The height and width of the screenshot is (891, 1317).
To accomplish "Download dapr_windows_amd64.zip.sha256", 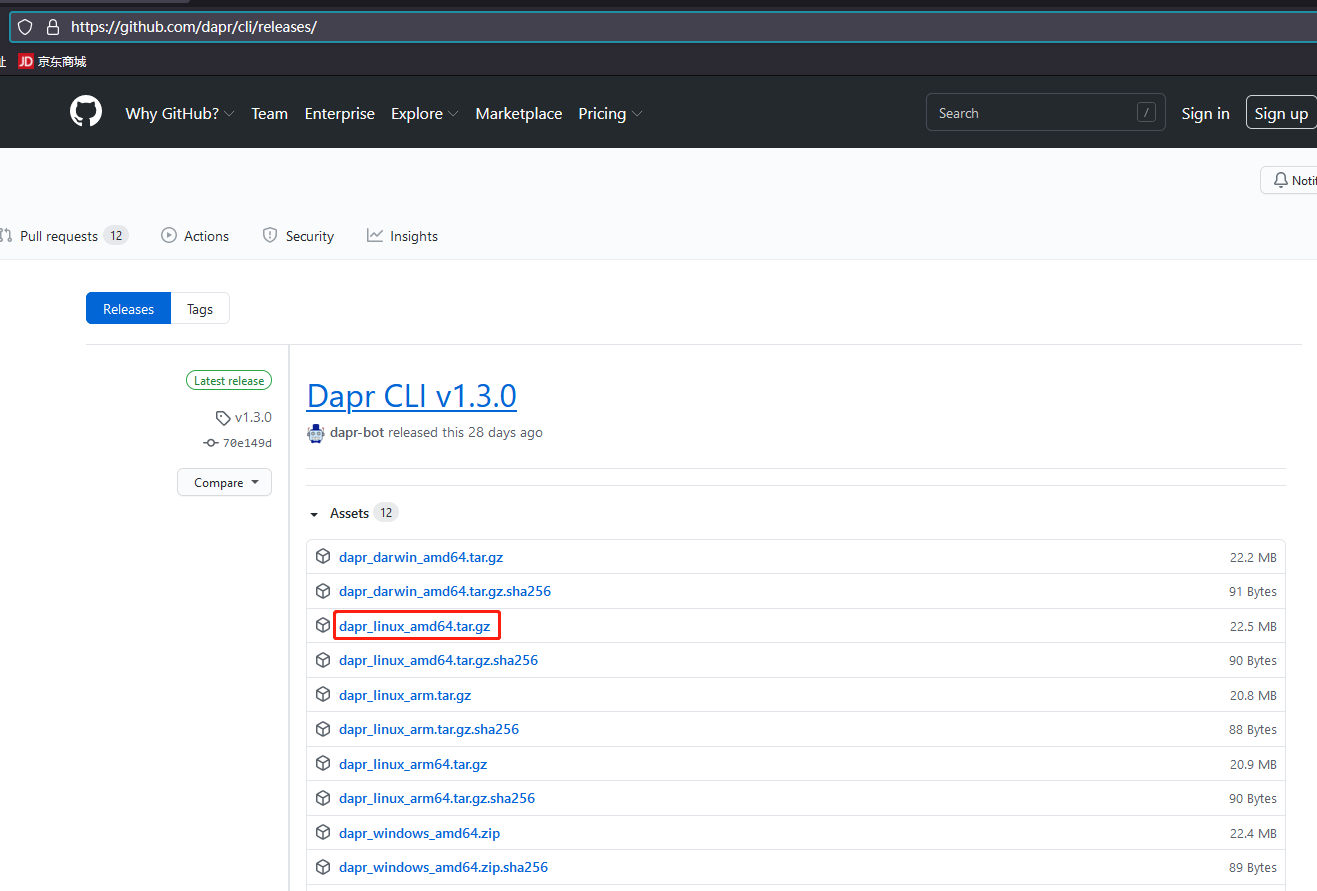I will coord(444,867).
